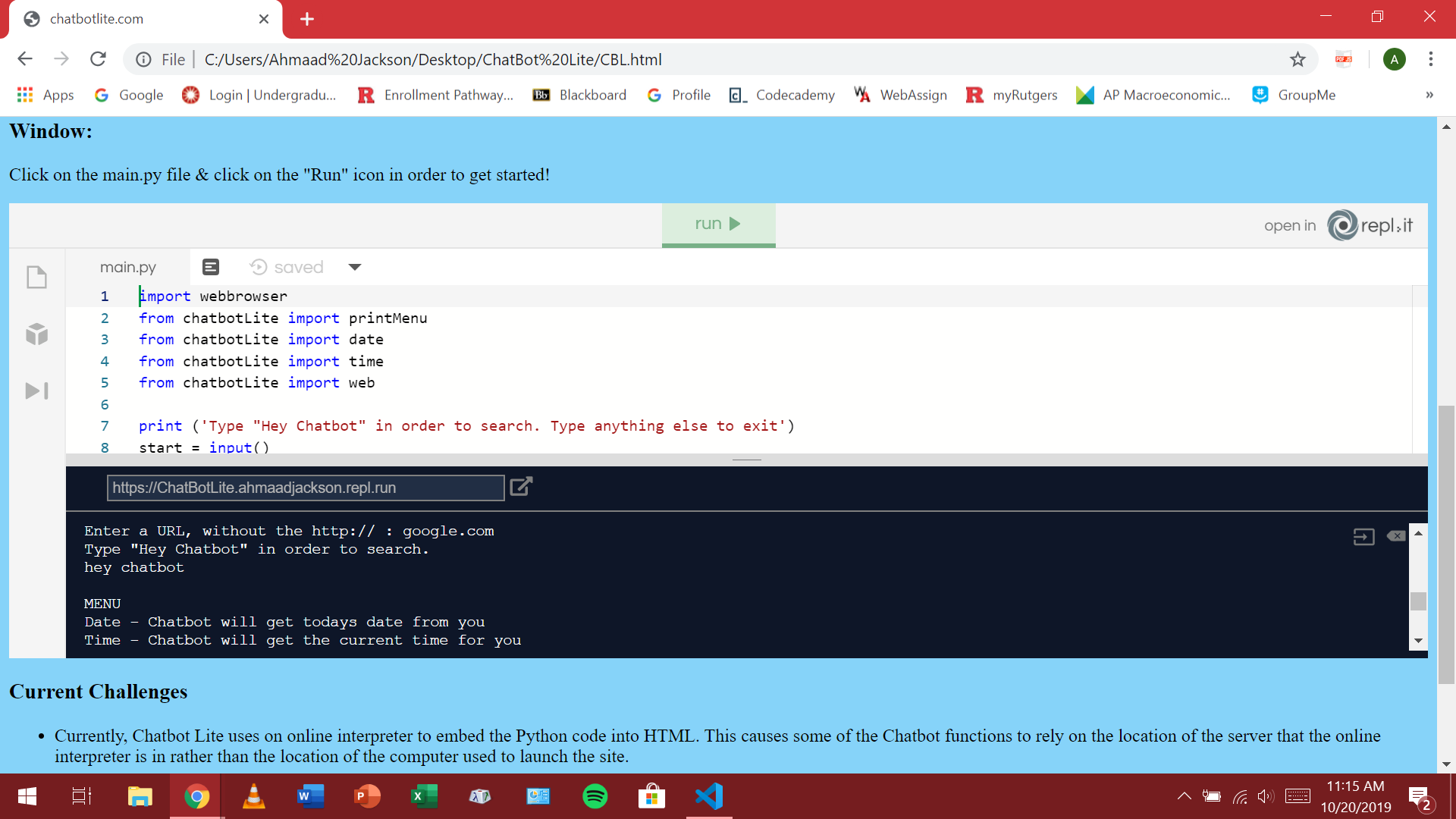Viewport: 1456px width, 819px height.
Task: Click the clear console icon
Action: click(1395, 536)
